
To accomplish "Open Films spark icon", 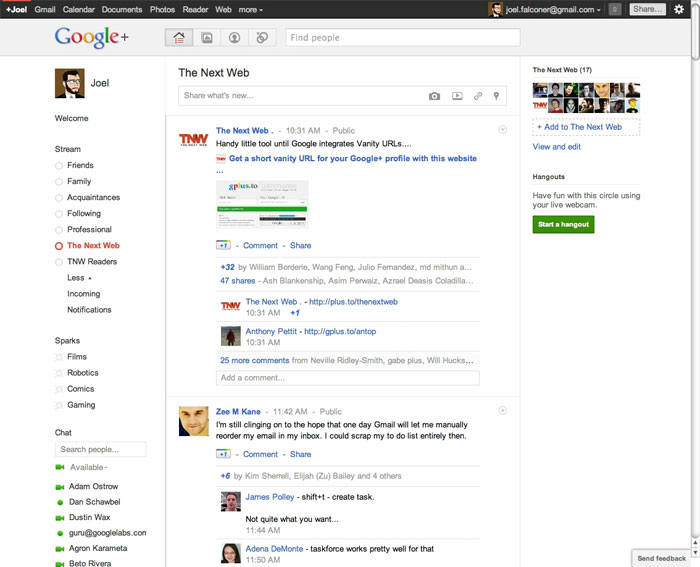I will (x=58, y=357).
